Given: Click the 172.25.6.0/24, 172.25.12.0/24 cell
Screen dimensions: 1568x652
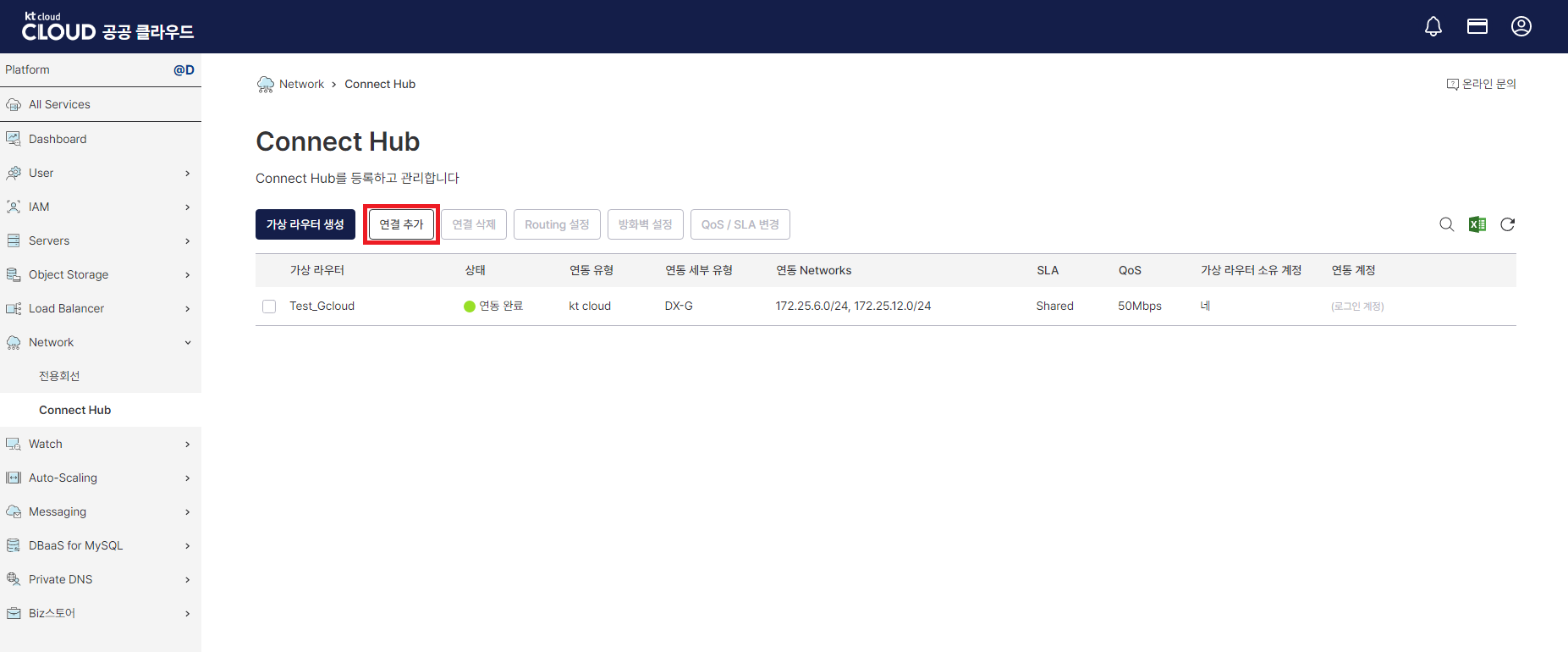Looking at the screenshot, I should [853, 306].
